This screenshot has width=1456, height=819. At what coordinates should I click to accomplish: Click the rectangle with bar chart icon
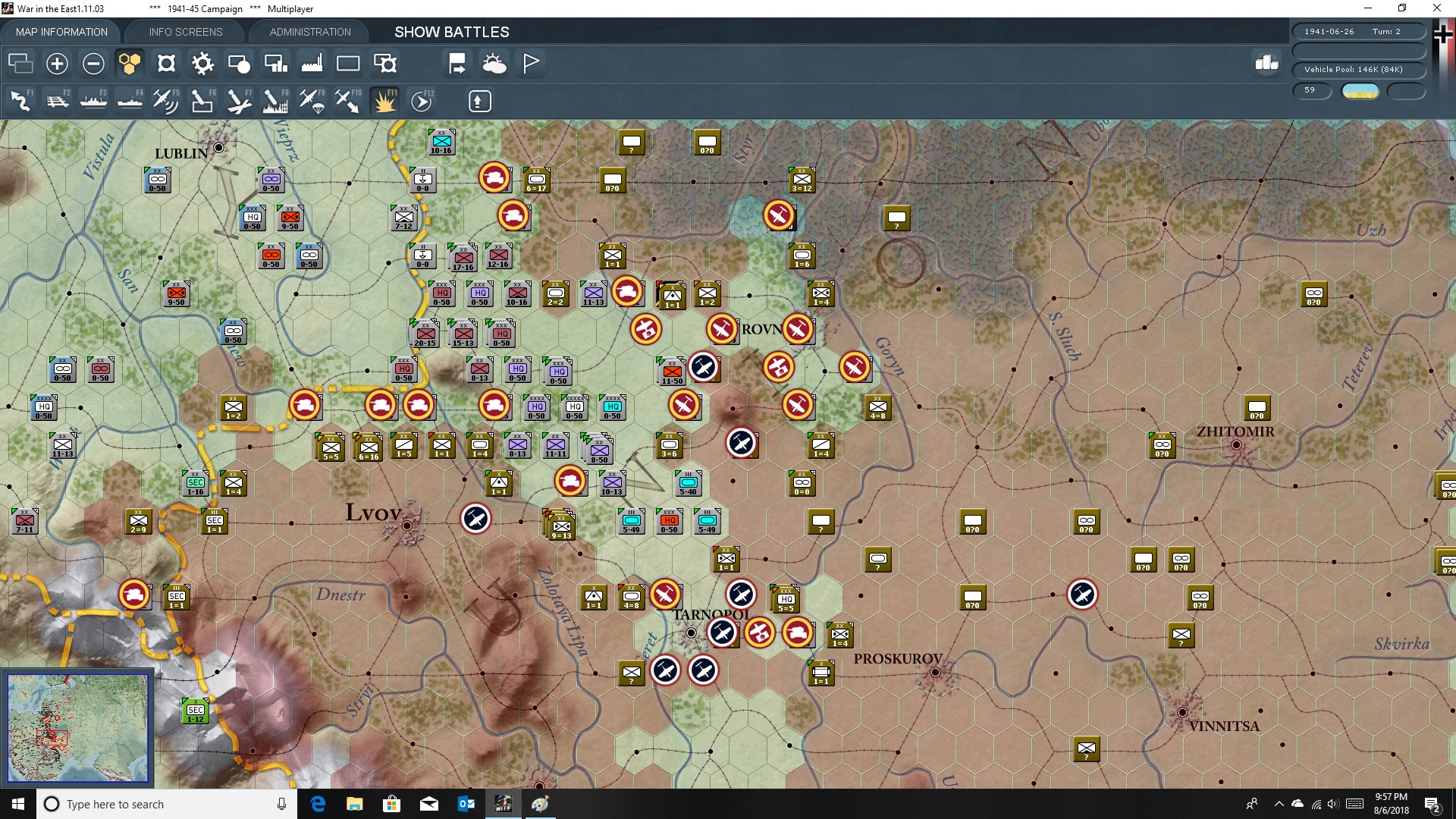click(x=275, y=63)
